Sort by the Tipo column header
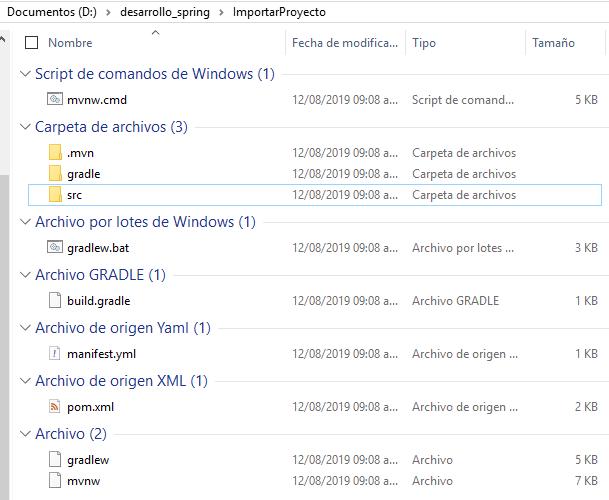Viewport: 609px width, 500px height. 424,43
